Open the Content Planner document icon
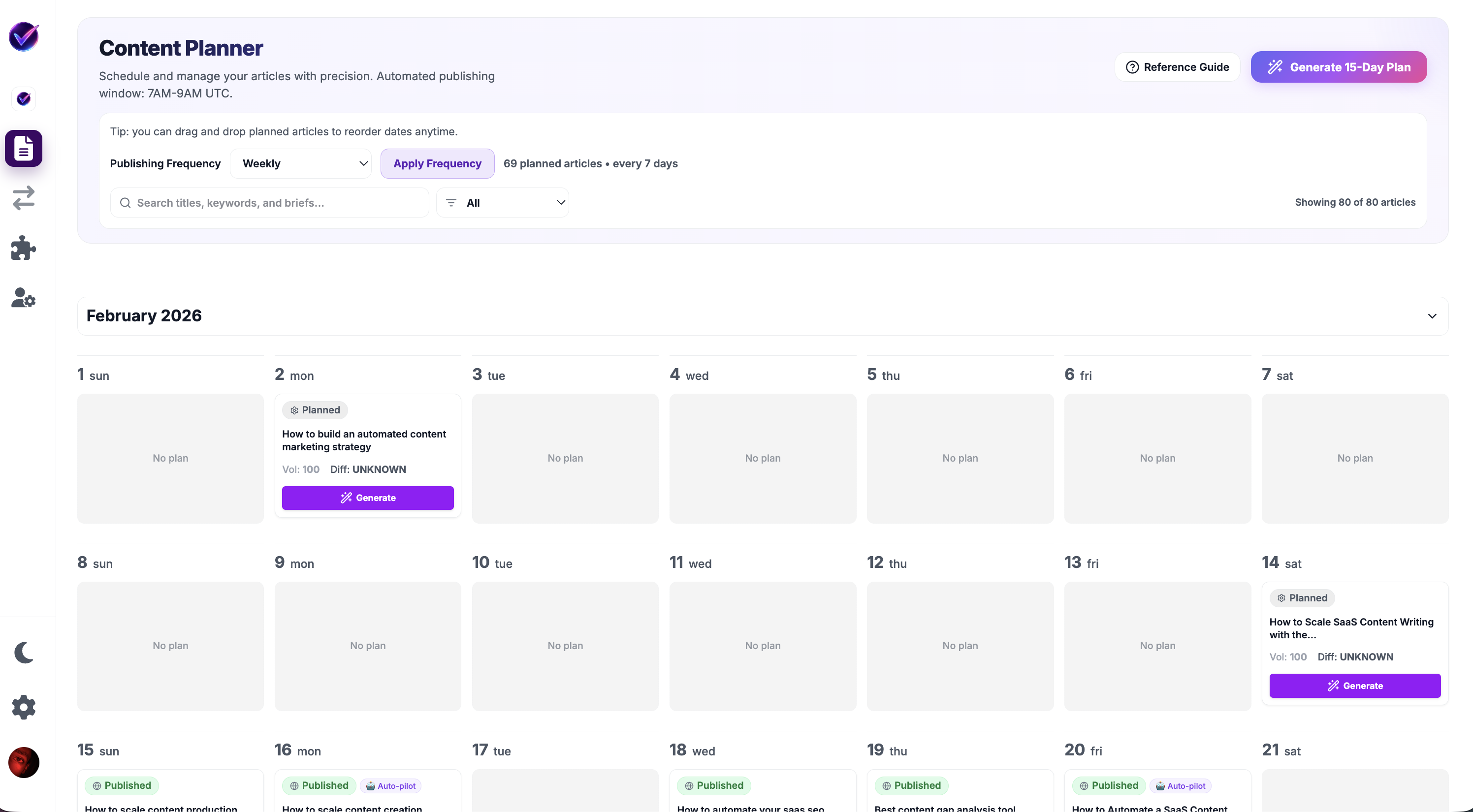 click(x=24, y=148)
